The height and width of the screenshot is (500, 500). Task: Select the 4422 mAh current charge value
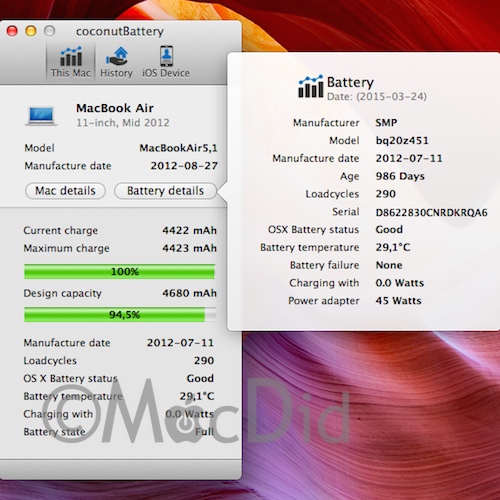(189, 230)
